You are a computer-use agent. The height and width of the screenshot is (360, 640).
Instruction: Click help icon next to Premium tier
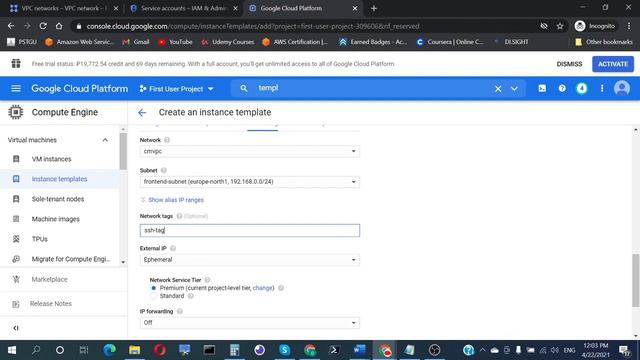(281, 288)
